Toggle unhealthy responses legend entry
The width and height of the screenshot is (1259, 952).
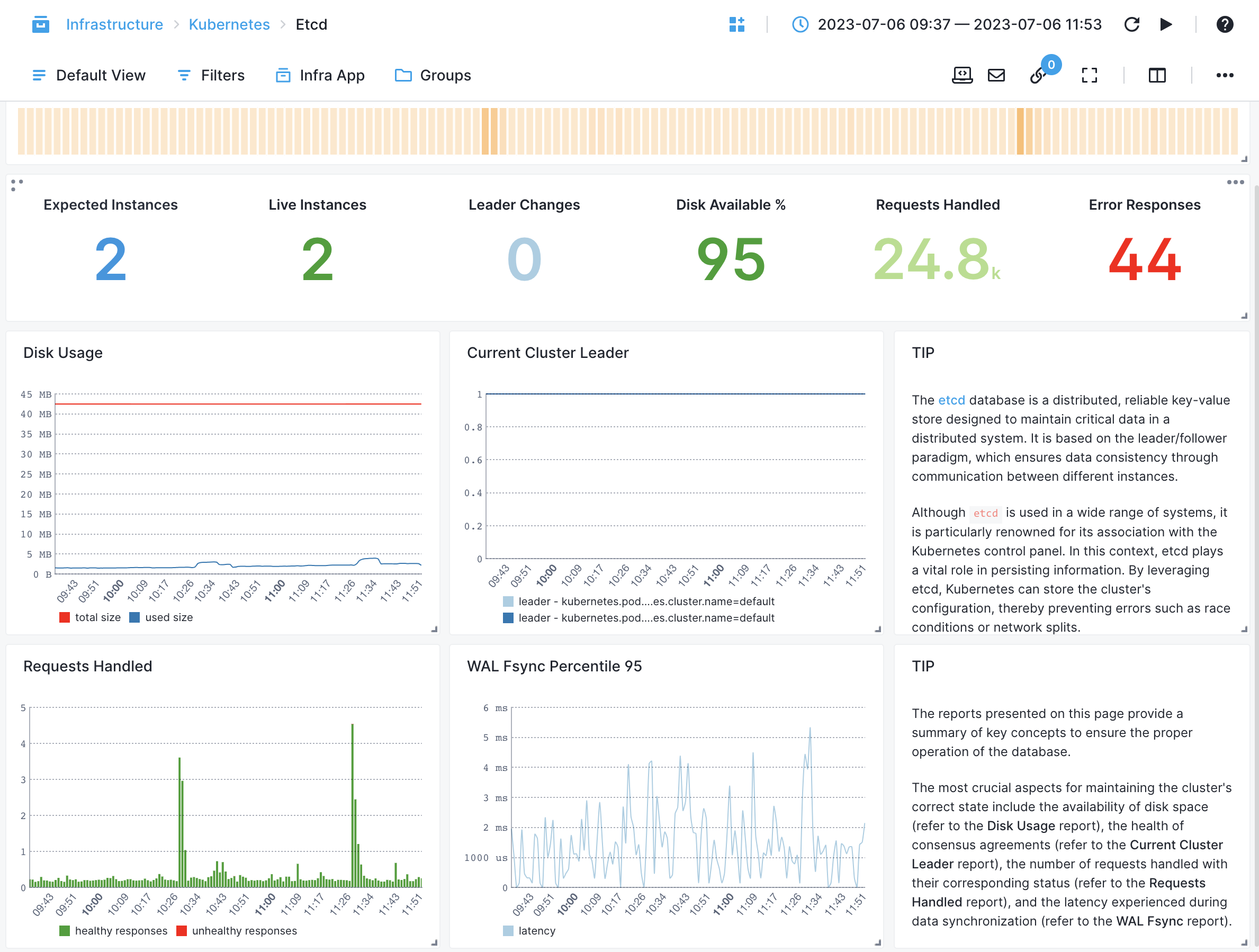coord(237,930)
